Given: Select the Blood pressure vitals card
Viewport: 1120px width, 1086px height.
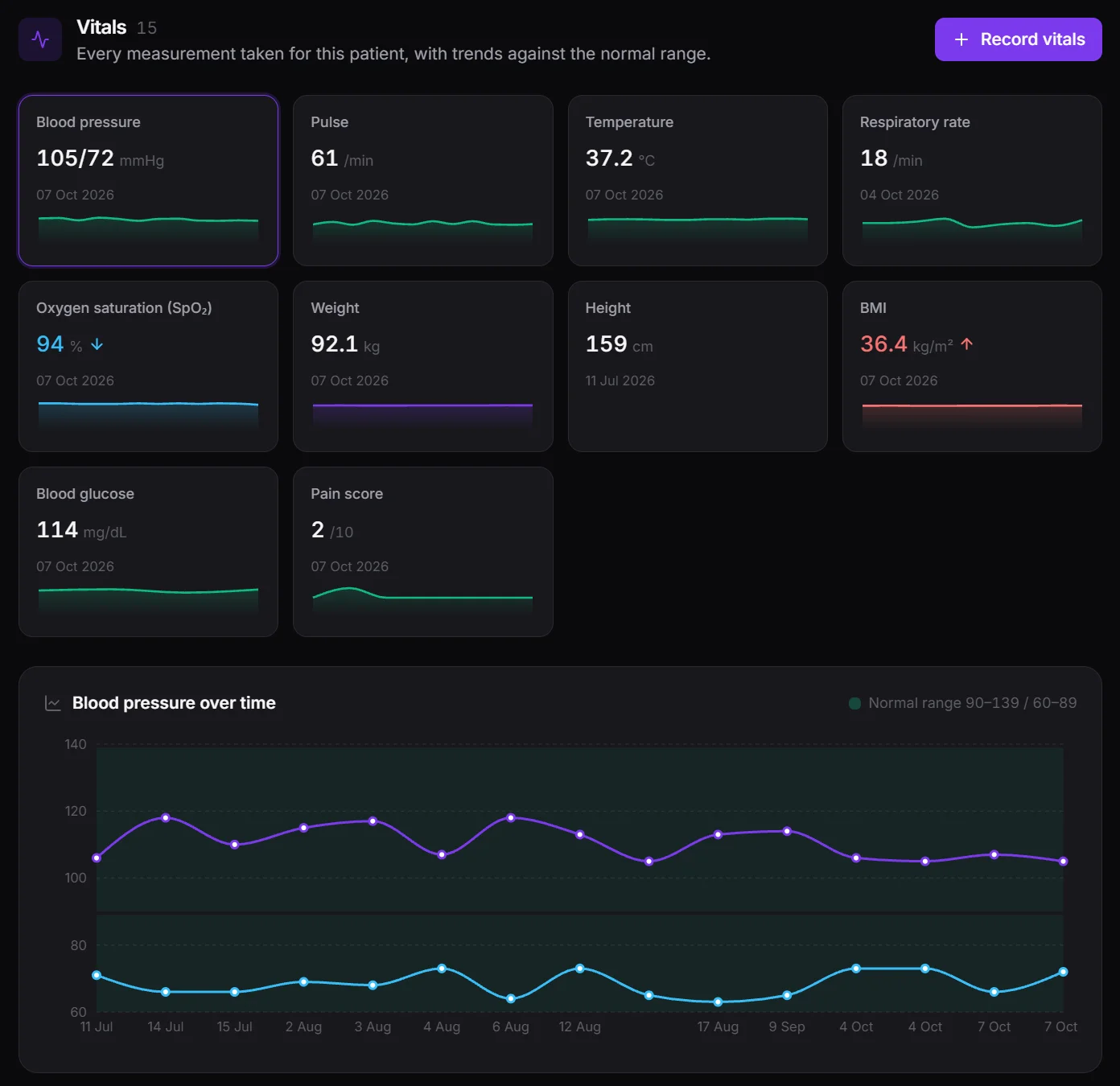Looking at the screenshot, I should click(x=149, y=180).
